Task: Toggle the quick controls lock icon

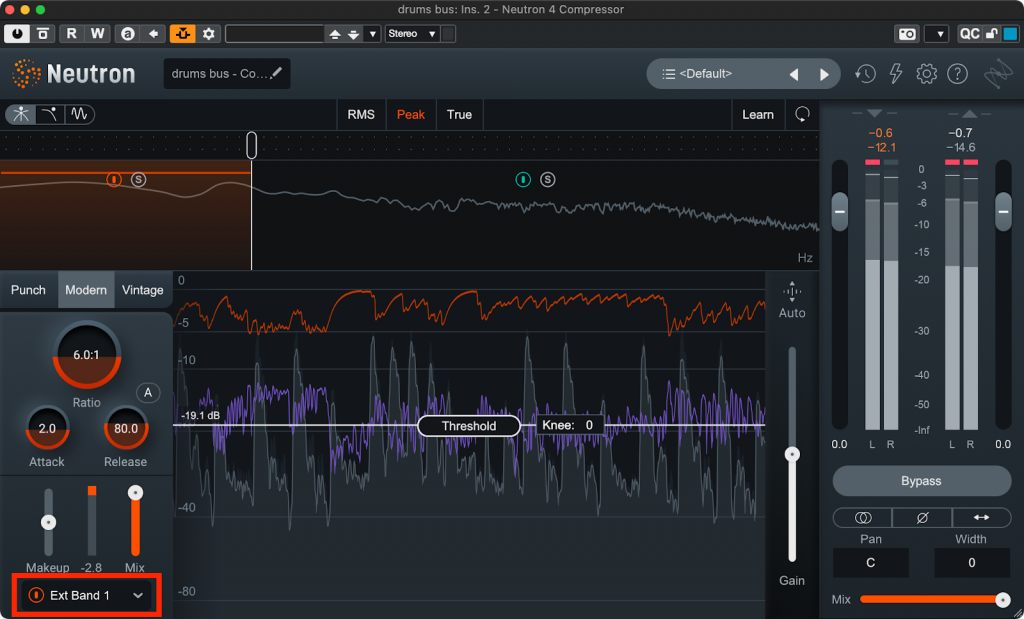Action: [x=991, y=34]
